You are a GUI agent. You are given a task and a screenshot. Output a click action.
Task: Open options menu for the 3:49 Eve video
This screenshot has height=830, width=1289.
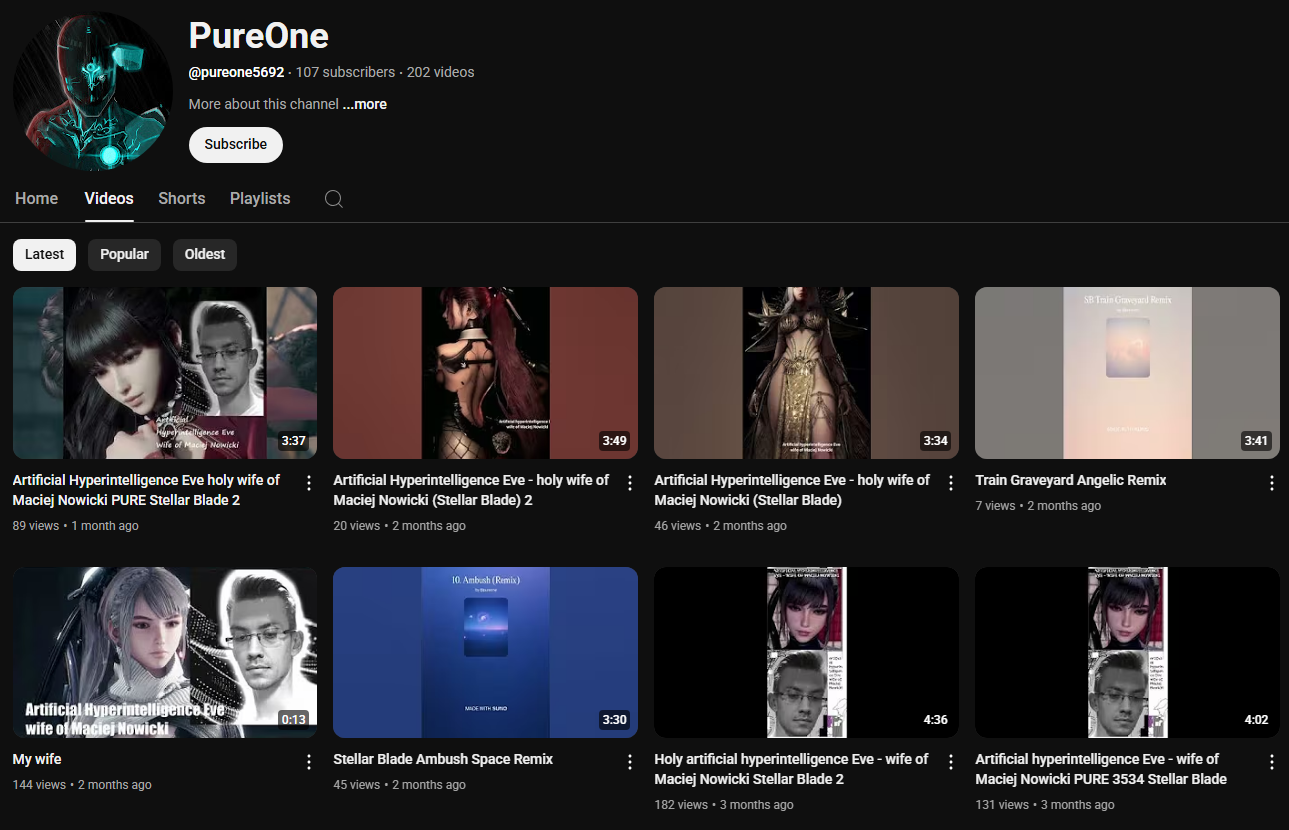(x=630, y=483)
